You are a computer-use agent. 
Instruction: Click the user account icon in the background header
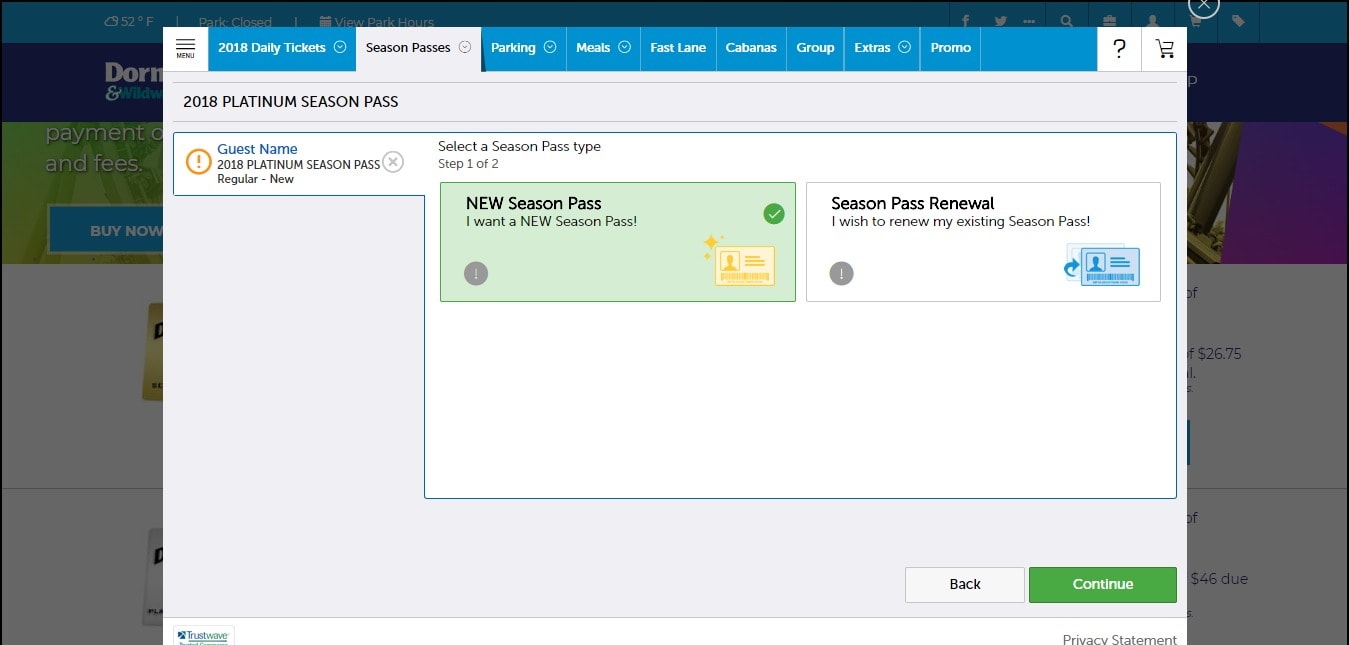[x=1153, y=21]
